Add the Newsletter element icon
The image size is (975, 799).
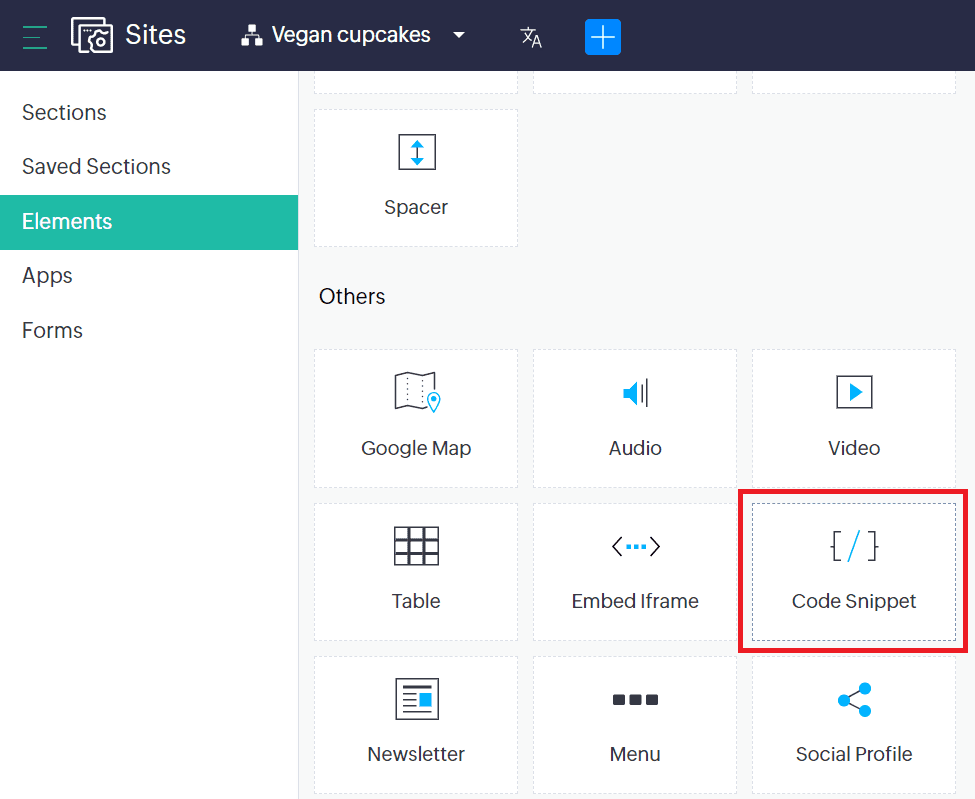(417, 699)
